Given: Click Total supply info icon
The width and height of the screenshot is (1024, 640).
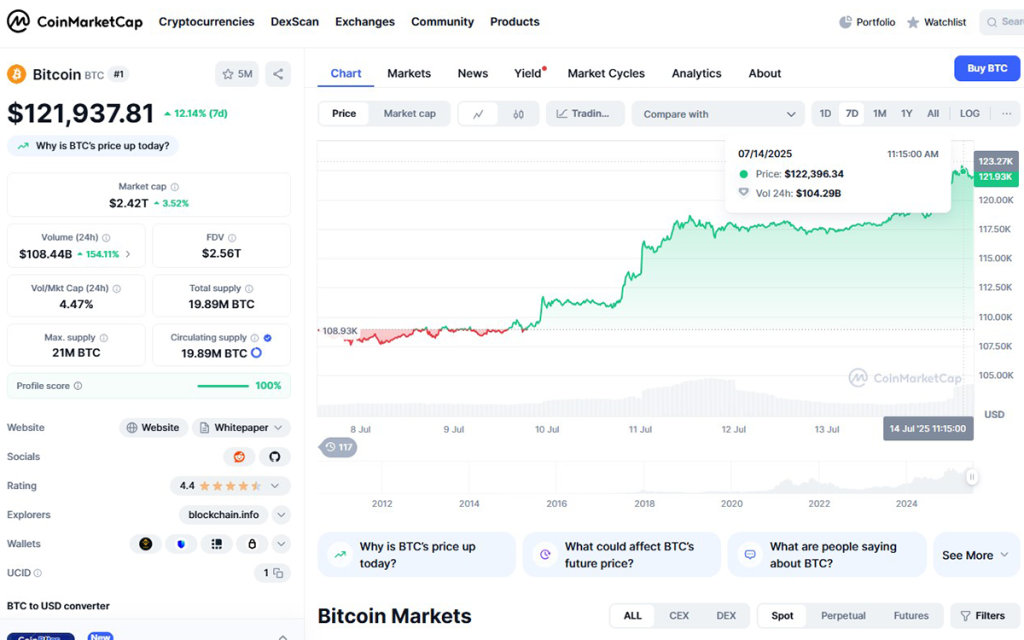Looking at the screenshot, I should [249, 288].
